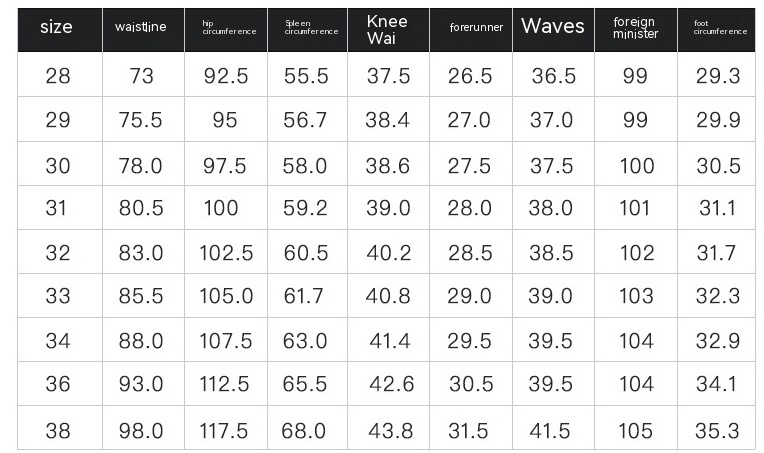Click the 59.2 cell in the table
Viewport: 764px width, 453px height.
pos(306,208)
